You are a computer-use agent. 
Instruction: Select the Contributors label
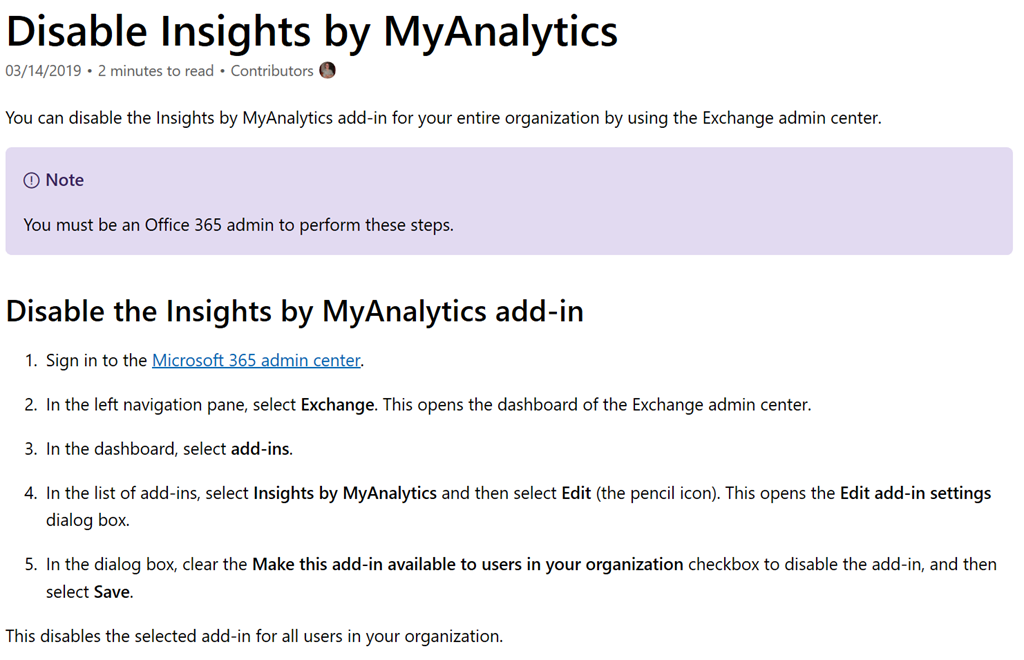click(x=272, y=71)
